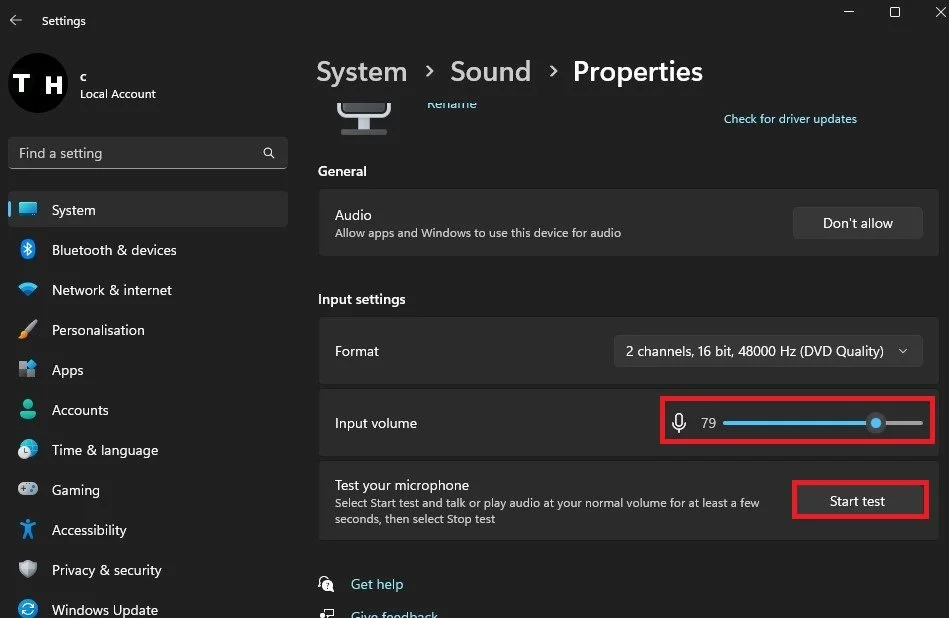This screenshot has width=949, height=618.
Task: Click the Input volume label
Action: tap(375, 423)
